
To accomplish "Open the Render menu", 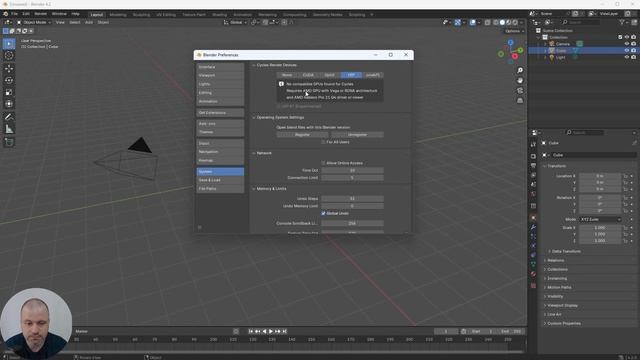I will click(40, 14).
